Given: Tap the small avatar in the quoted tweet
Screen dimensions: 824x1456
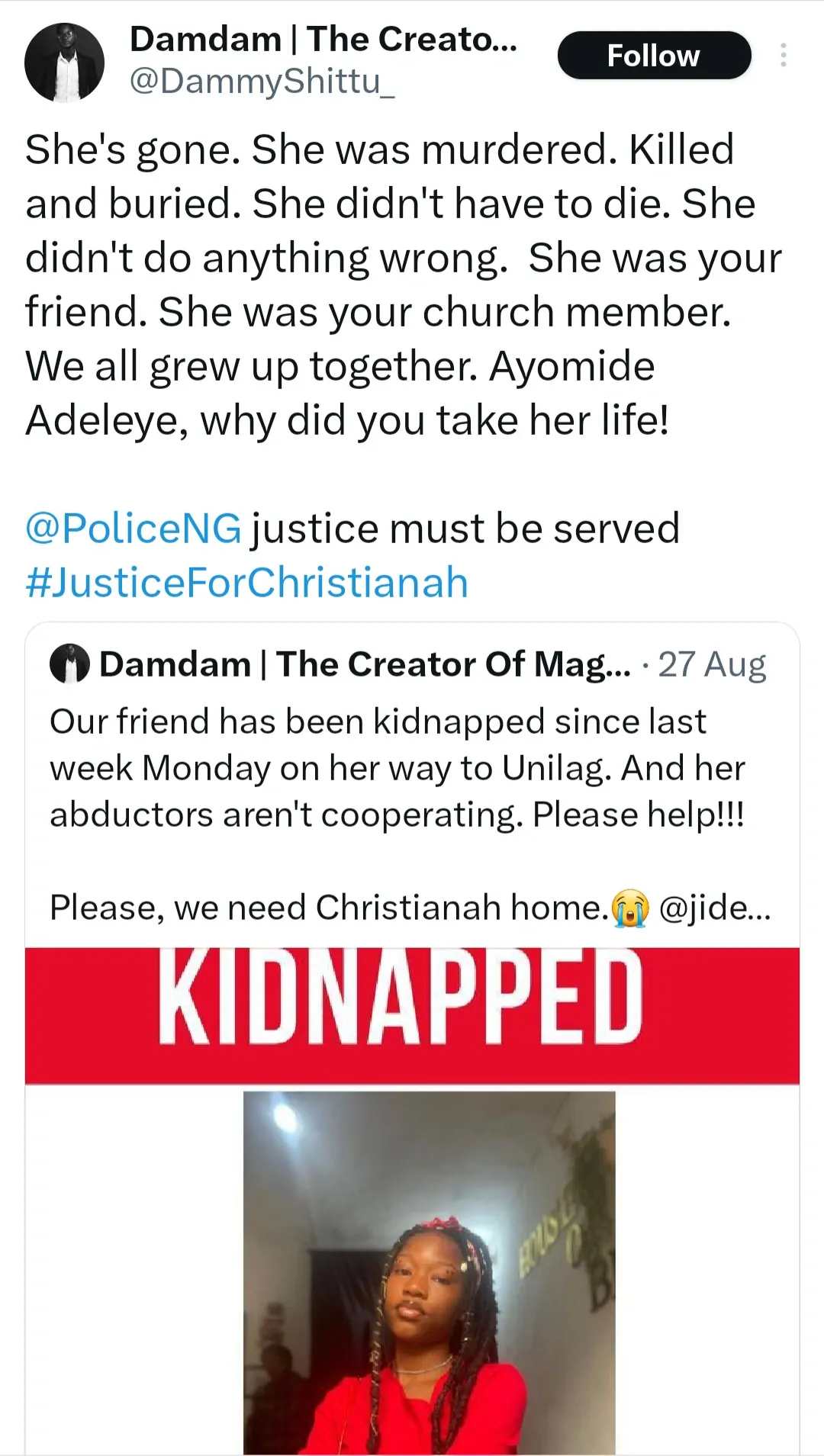Looking at the screenshot, I should [69, 664].
